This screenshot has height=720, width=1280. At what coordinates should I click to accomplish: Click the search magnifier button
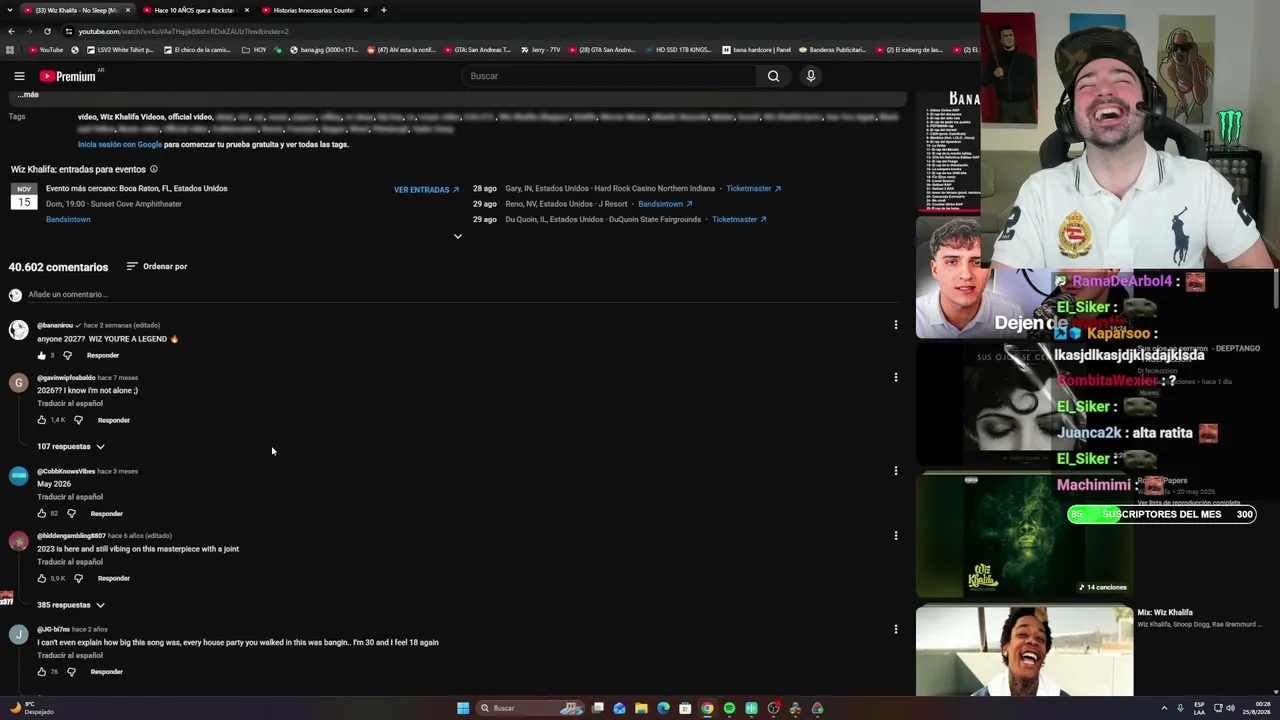click(x=773, y=76)
